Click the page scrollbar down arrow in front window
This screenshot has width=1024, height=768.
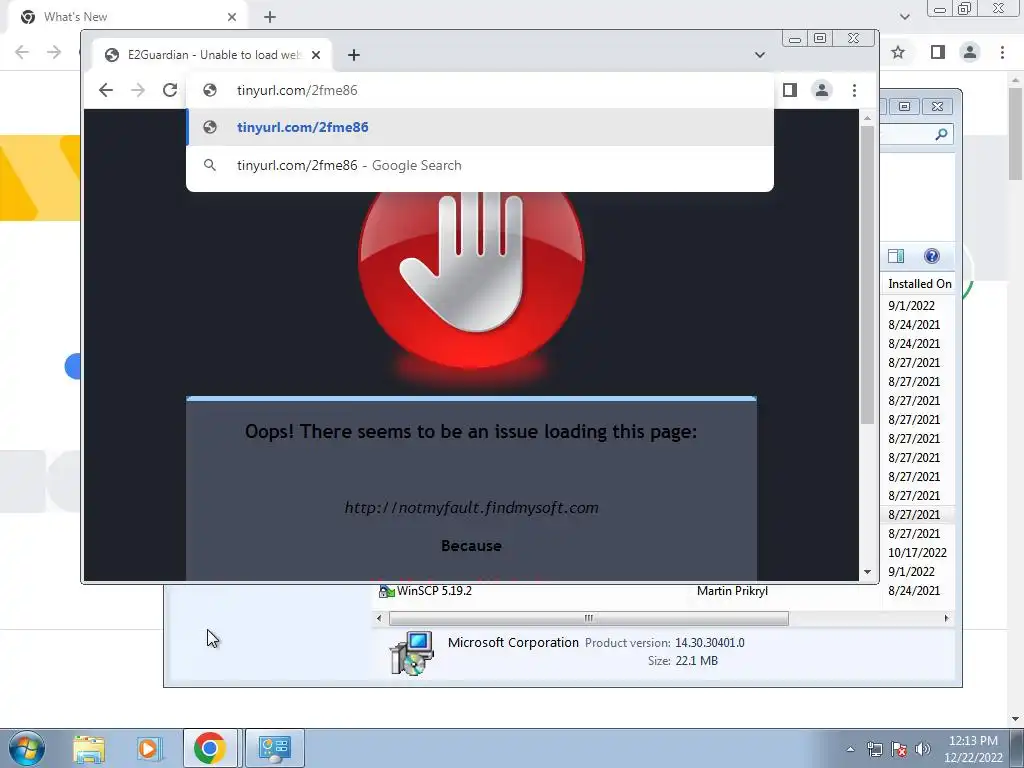pyautogui.click(x=867, y=572)
